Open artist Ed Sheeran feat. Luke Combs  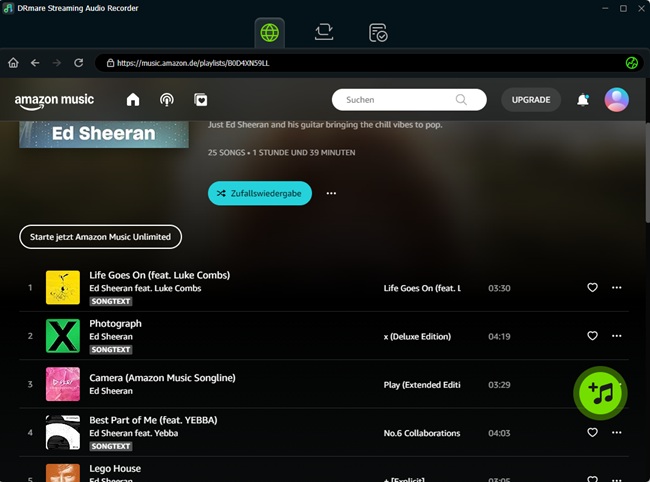click(145, 288)
